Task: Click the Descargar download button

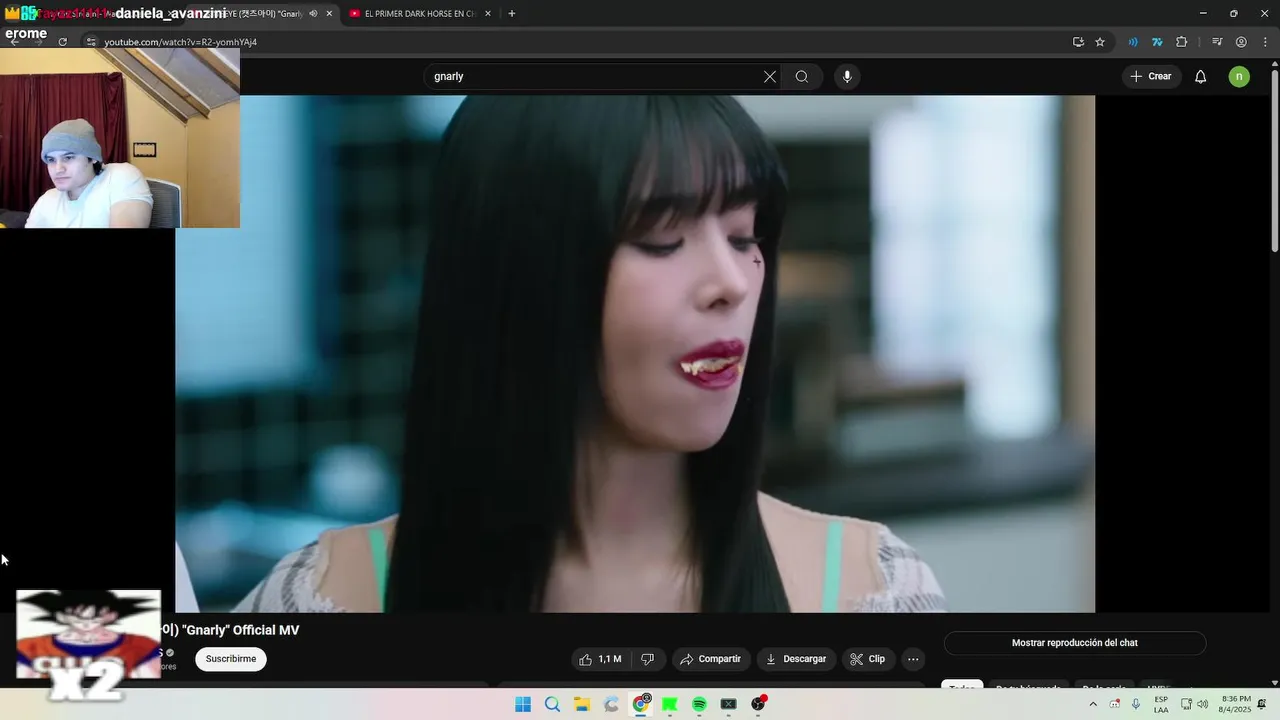Action: pos(796,659)
